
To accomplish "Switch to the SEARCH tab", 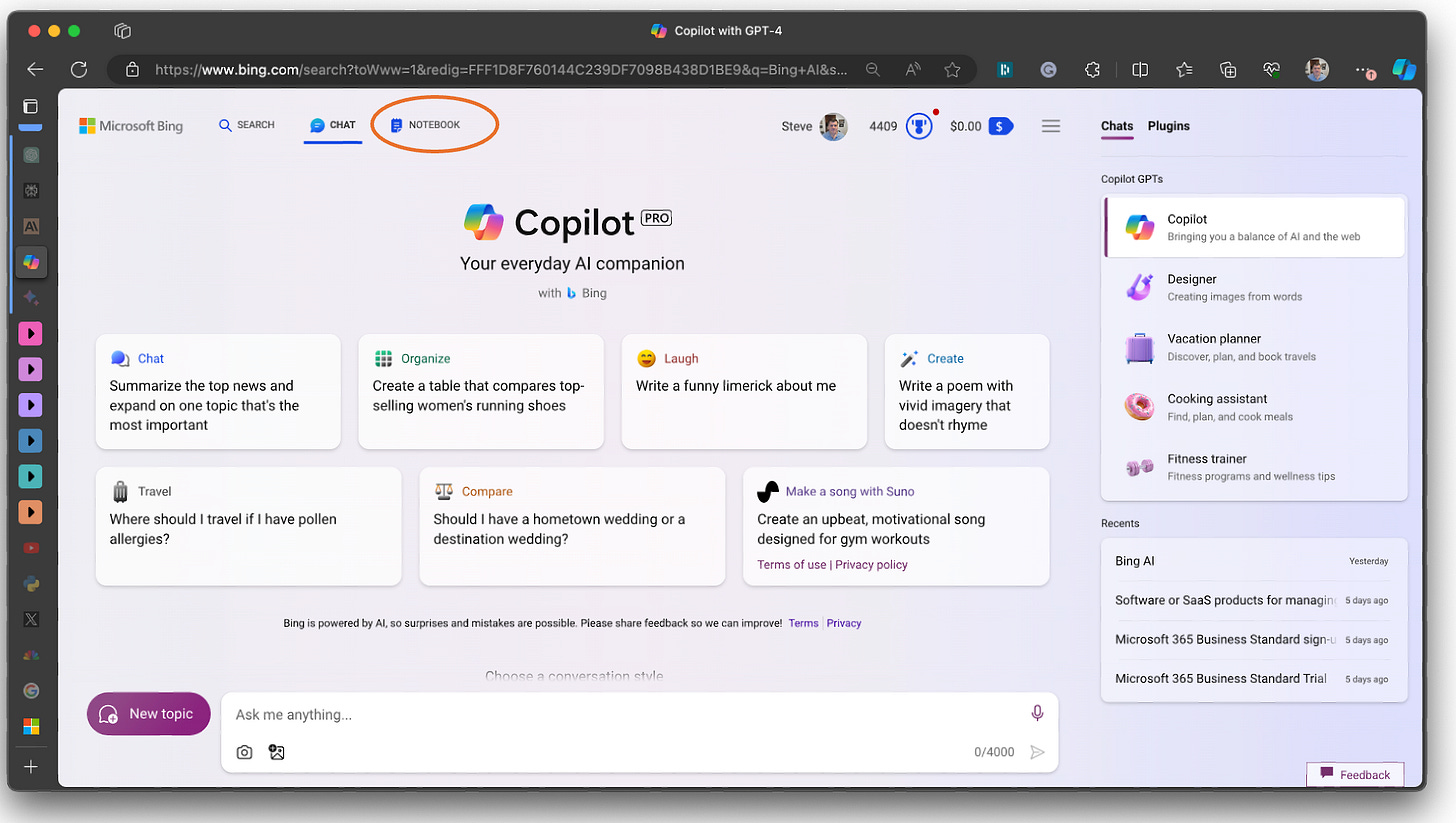I will point(247,125).
